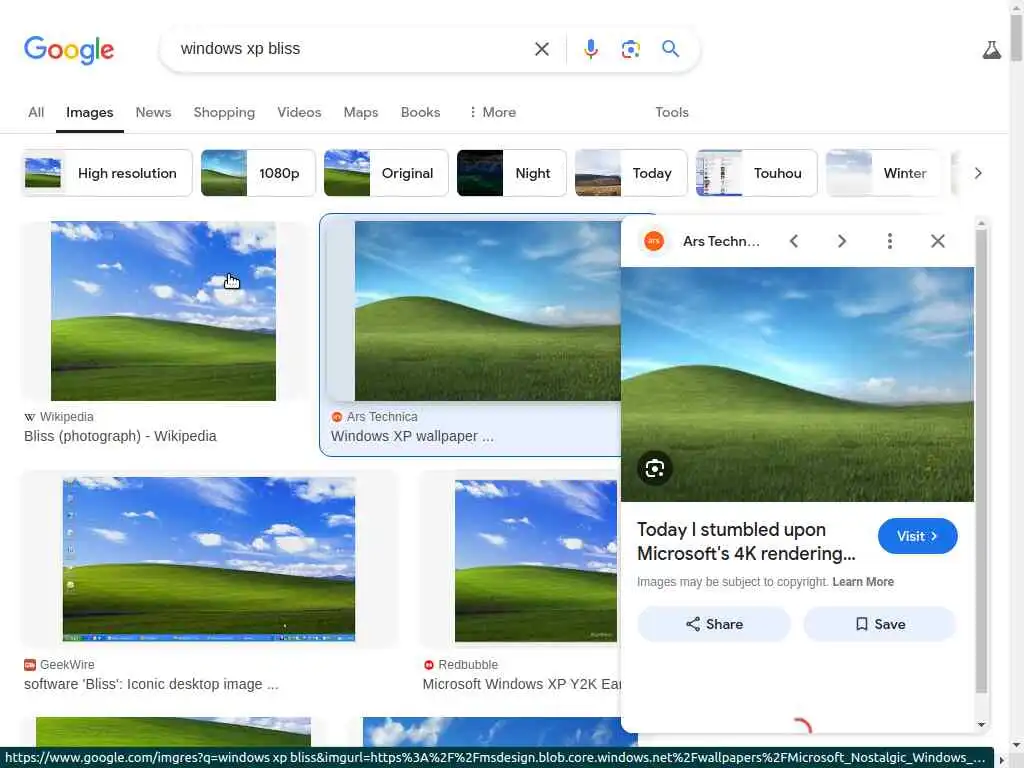Submit search with magnifying glass icon
The height and width of the screenshot is (768, 1024).
click(x=670, y=49)
